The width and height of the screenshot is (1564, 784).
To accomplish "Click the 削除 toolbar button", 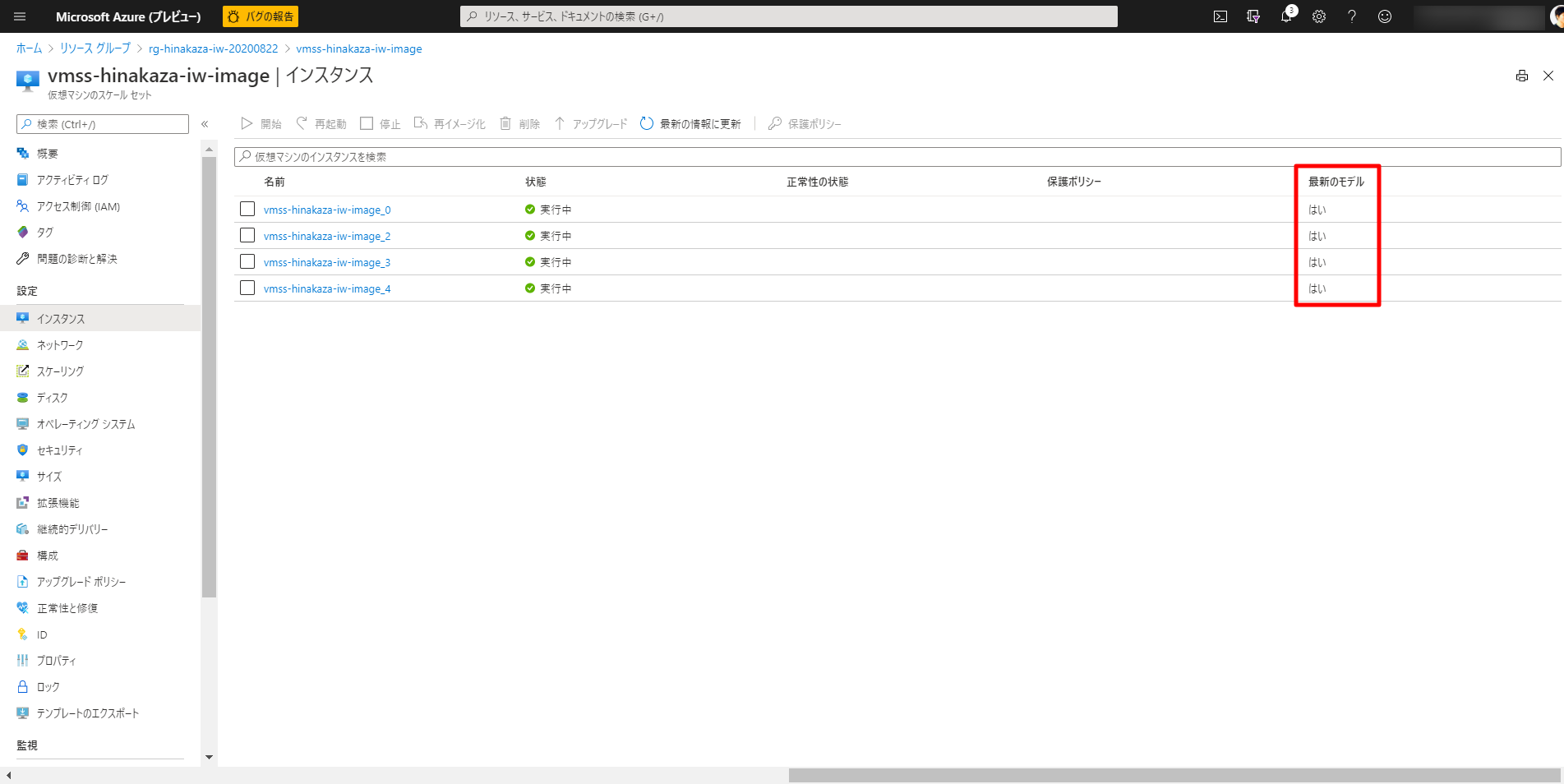I will (519, 124).
